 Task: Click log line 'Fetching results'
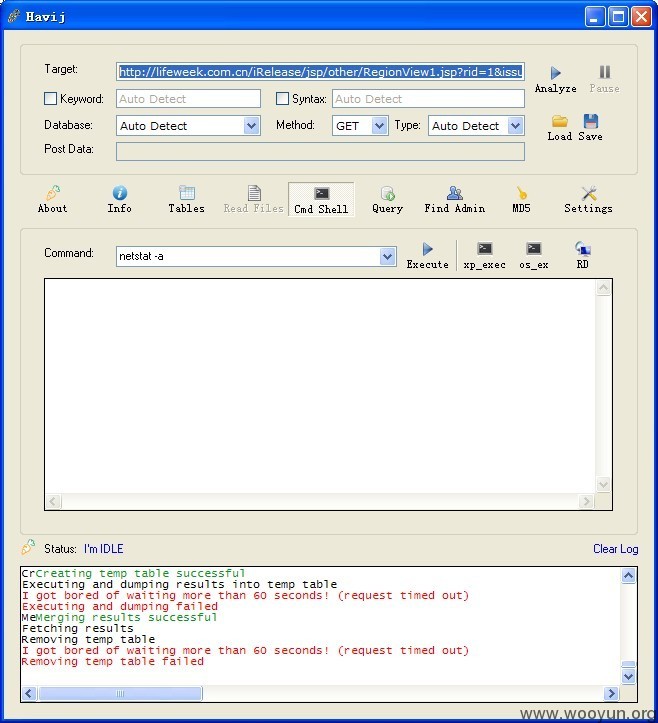(77, 628)
